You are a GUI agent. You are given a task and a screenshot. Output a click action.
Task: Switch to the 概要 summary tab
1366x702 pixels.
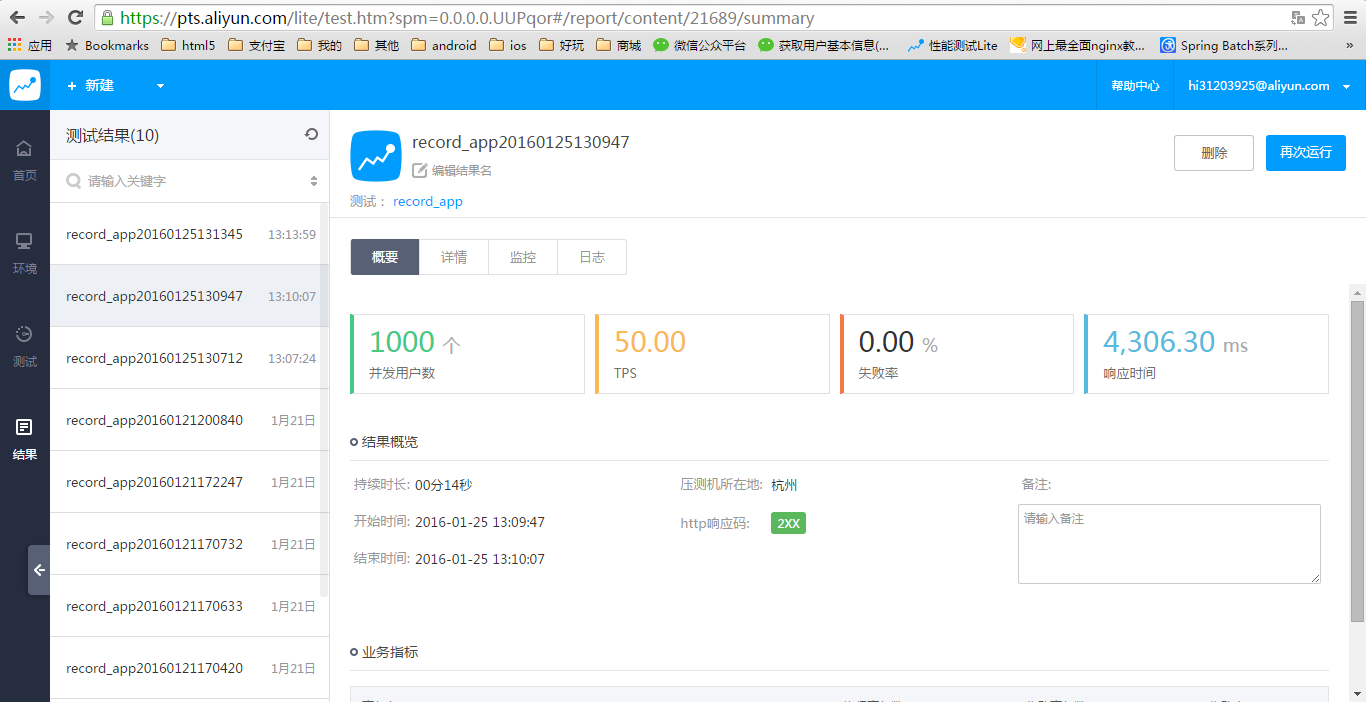tap(385, 257)
